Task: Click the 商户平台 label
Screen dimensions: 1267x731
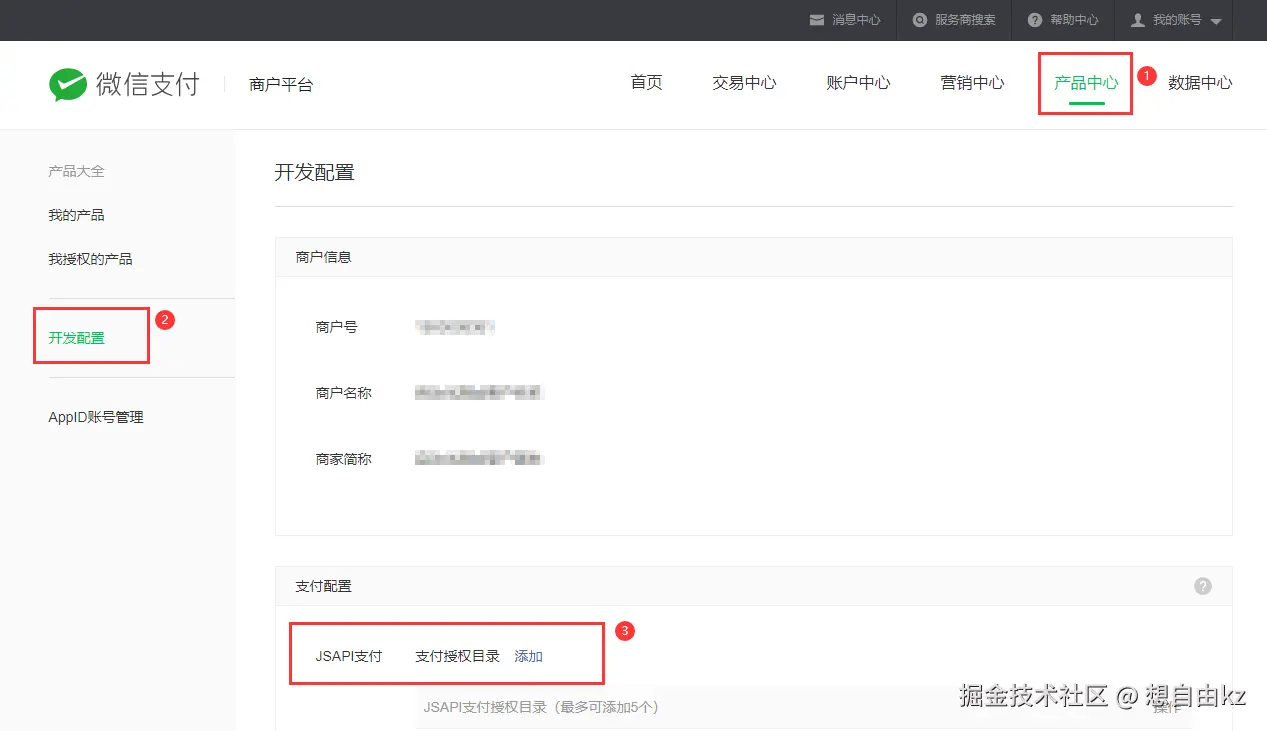Action: tap(281, 85)
